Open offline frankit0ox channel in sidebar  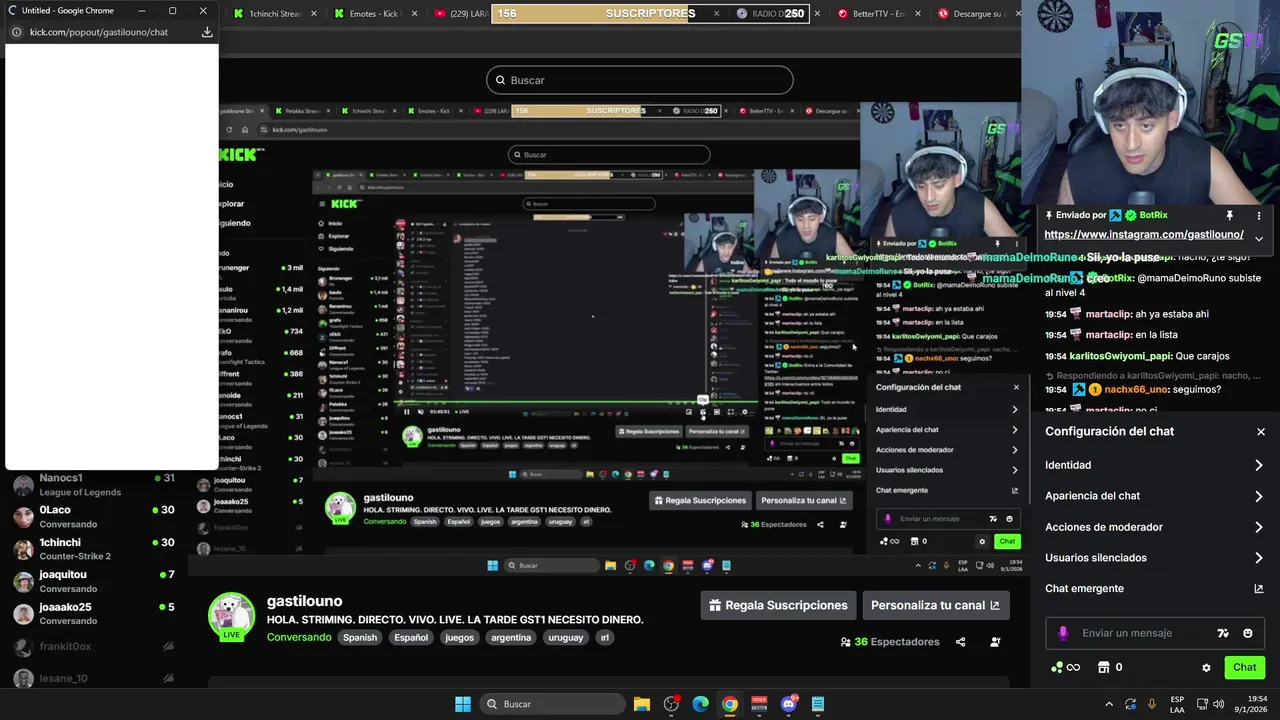[x=94, y=647]
